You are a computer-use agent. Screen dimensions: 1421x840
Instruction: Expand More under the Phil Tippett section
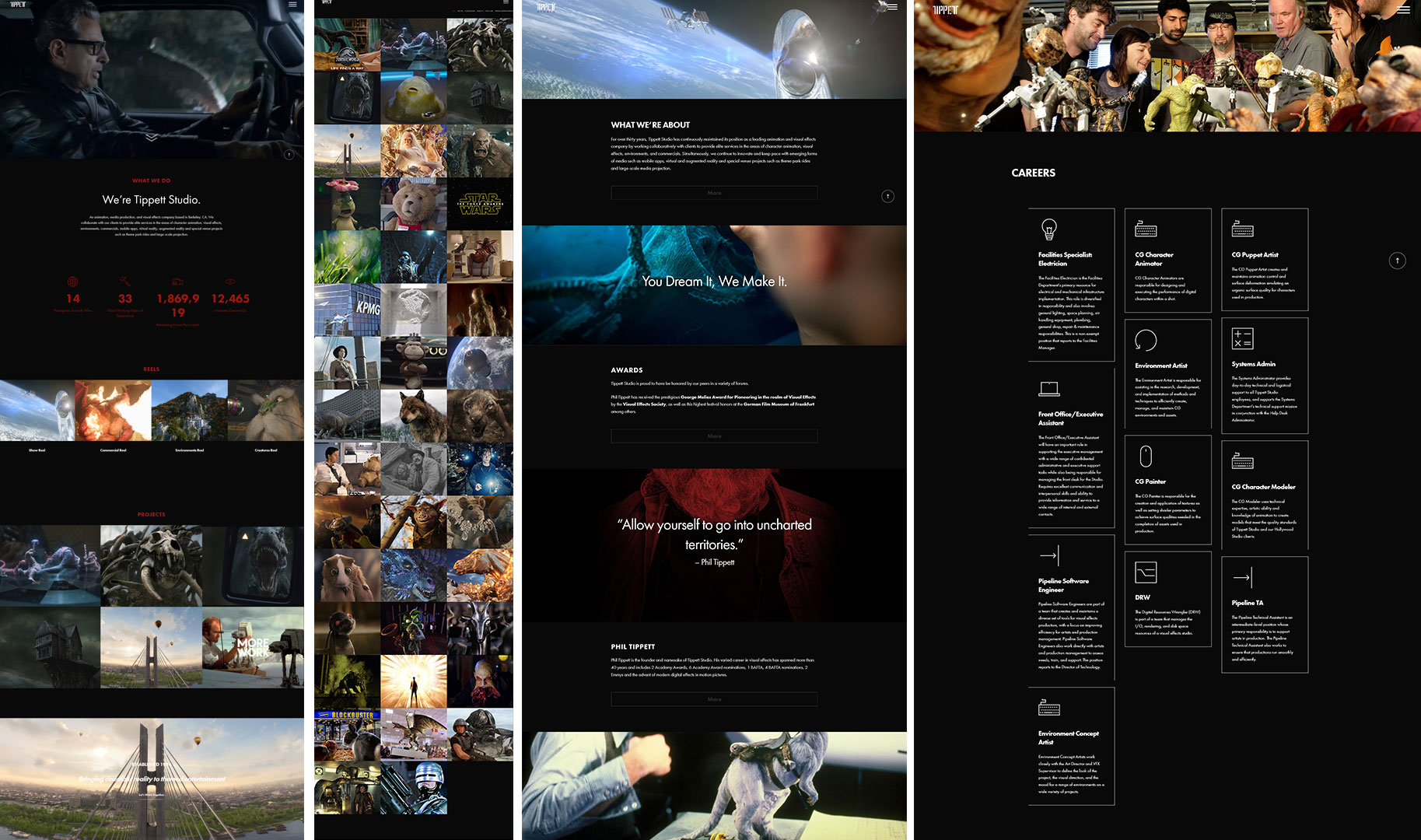coord(714,699)
